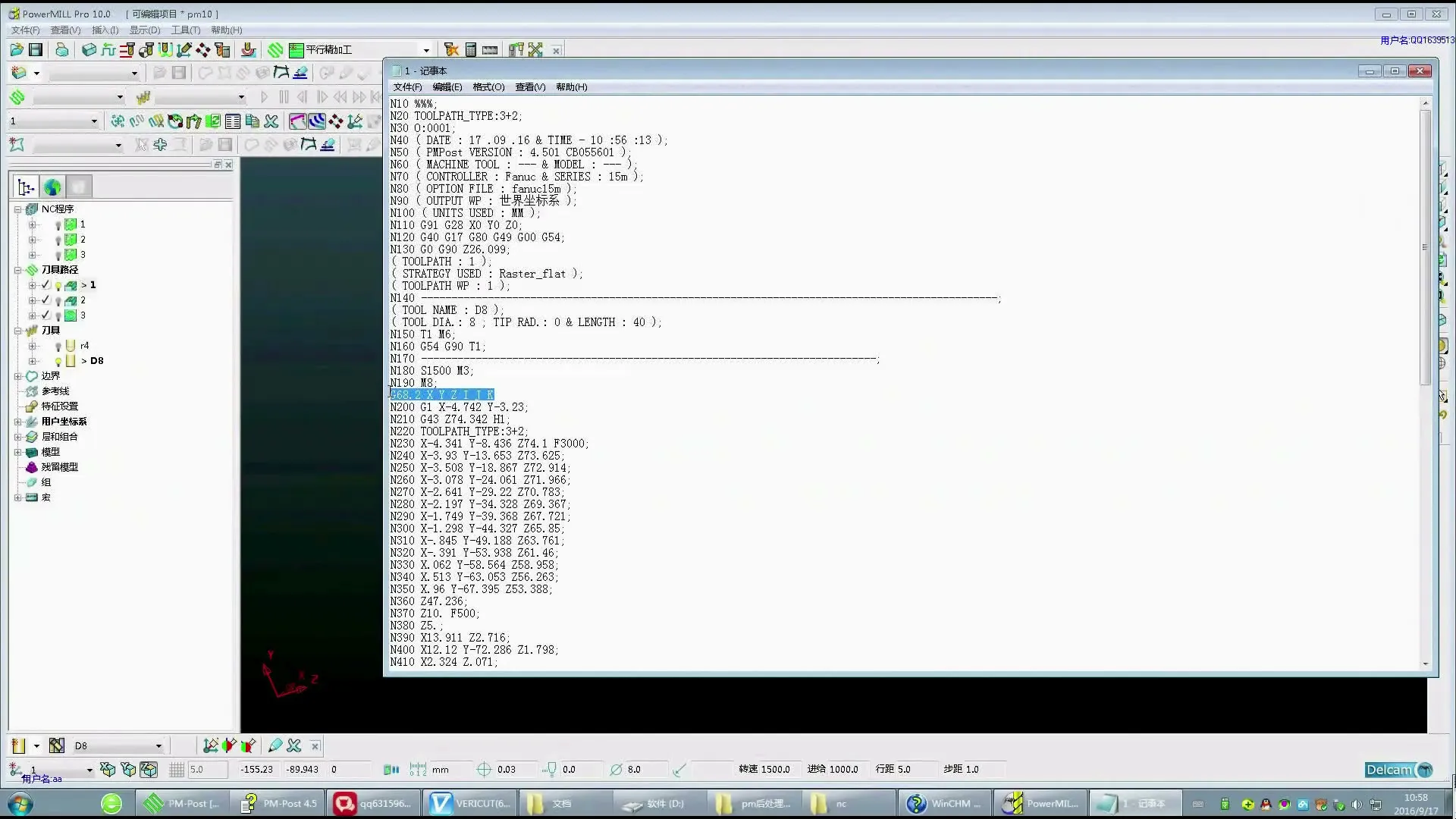
Task: Toggle the checkbox for toolpath 3
Action: pos(45,315)
